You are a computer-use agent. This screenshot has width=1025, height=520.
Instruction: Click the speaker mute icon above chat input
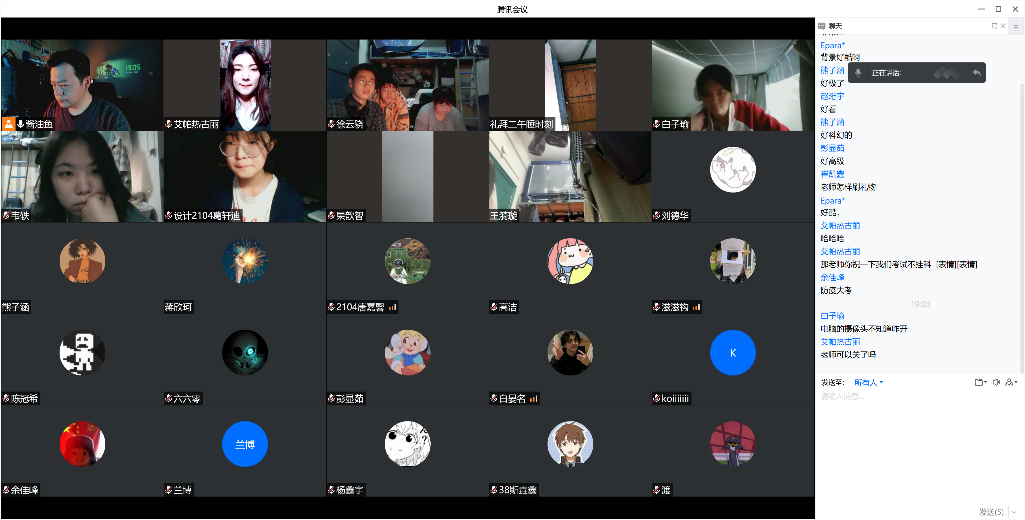(996, 382)
